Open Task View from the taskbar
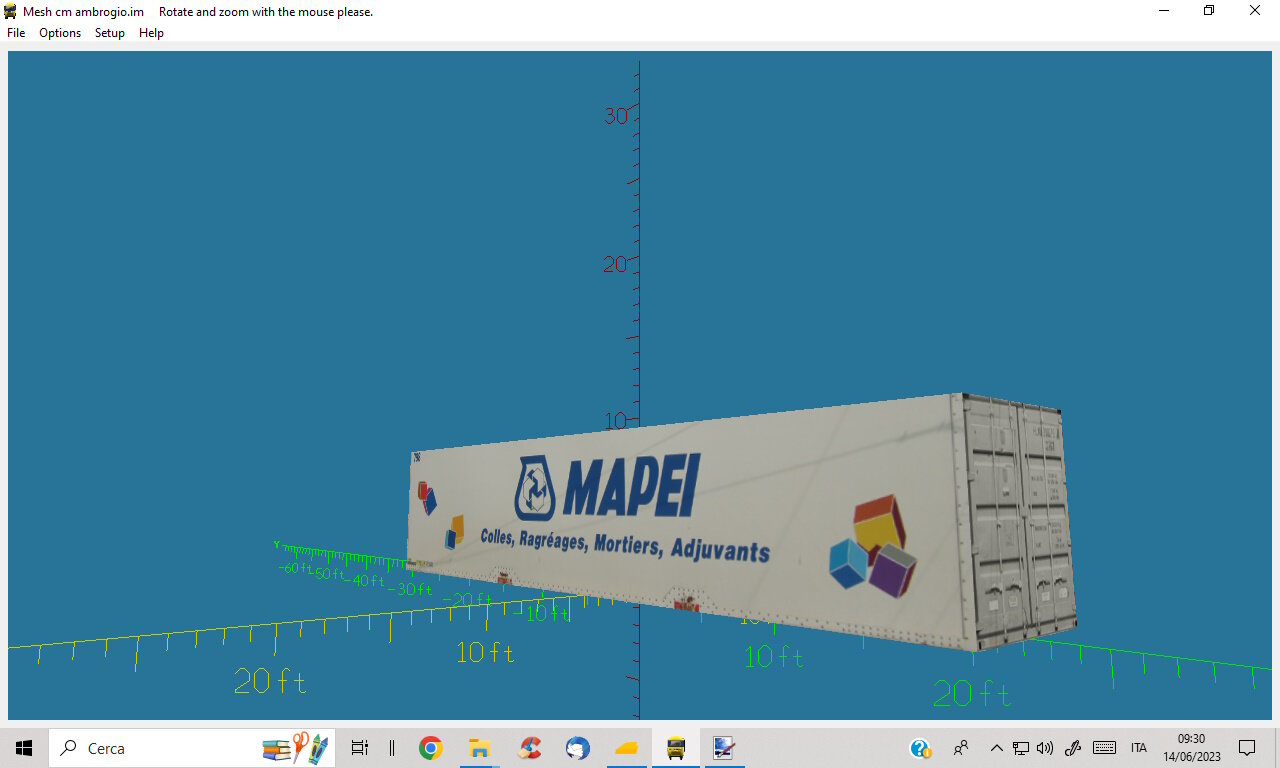The width and height of the screenshot is (1280, 768). tap(360, 748)
